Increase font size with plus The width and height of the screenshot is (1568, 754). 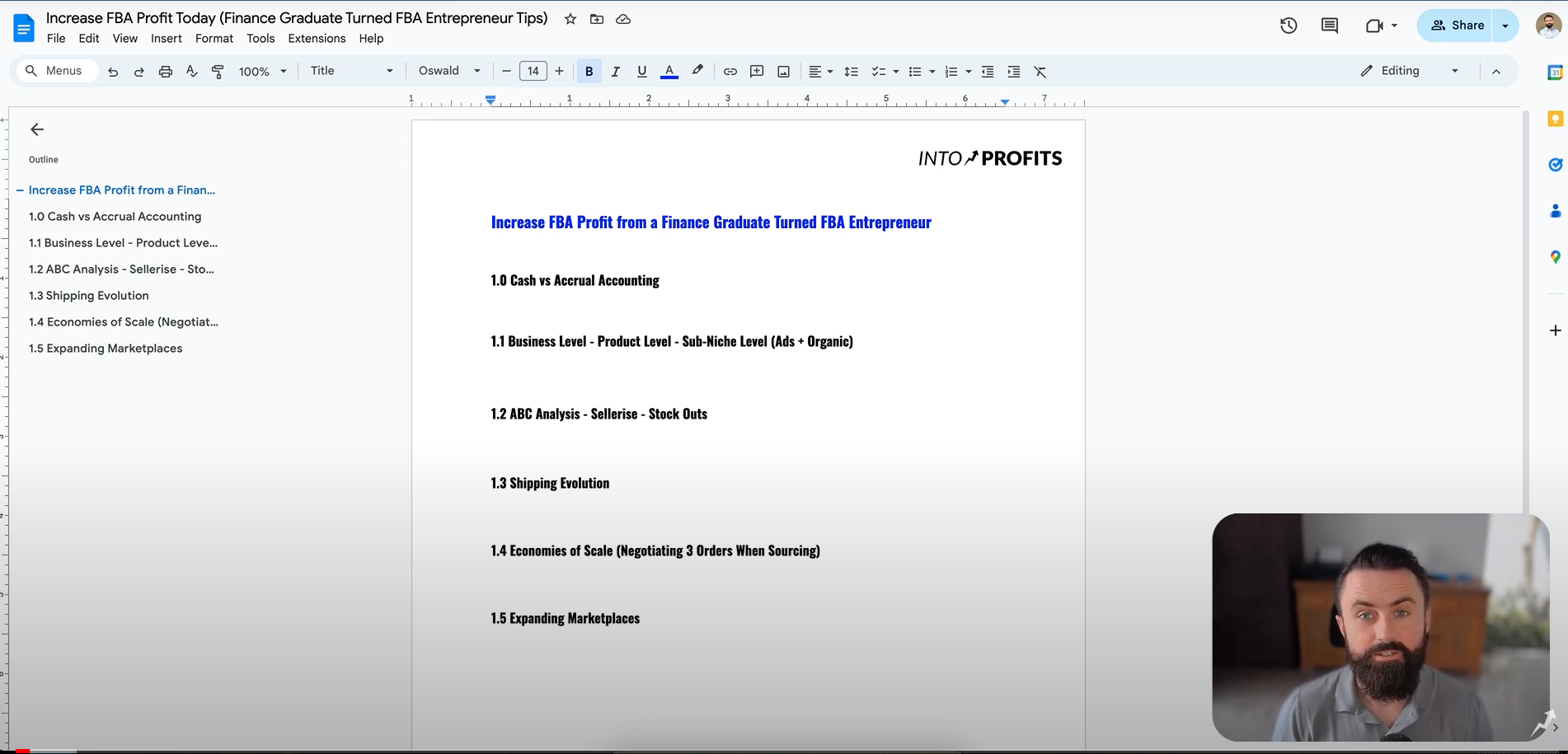(560, 72)
